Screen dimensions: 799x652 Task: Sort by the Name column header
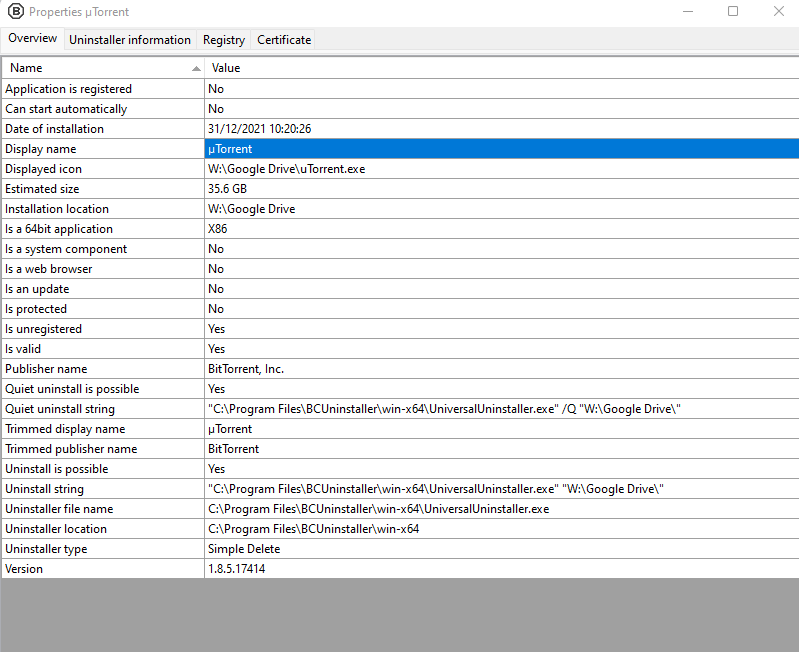103,68
